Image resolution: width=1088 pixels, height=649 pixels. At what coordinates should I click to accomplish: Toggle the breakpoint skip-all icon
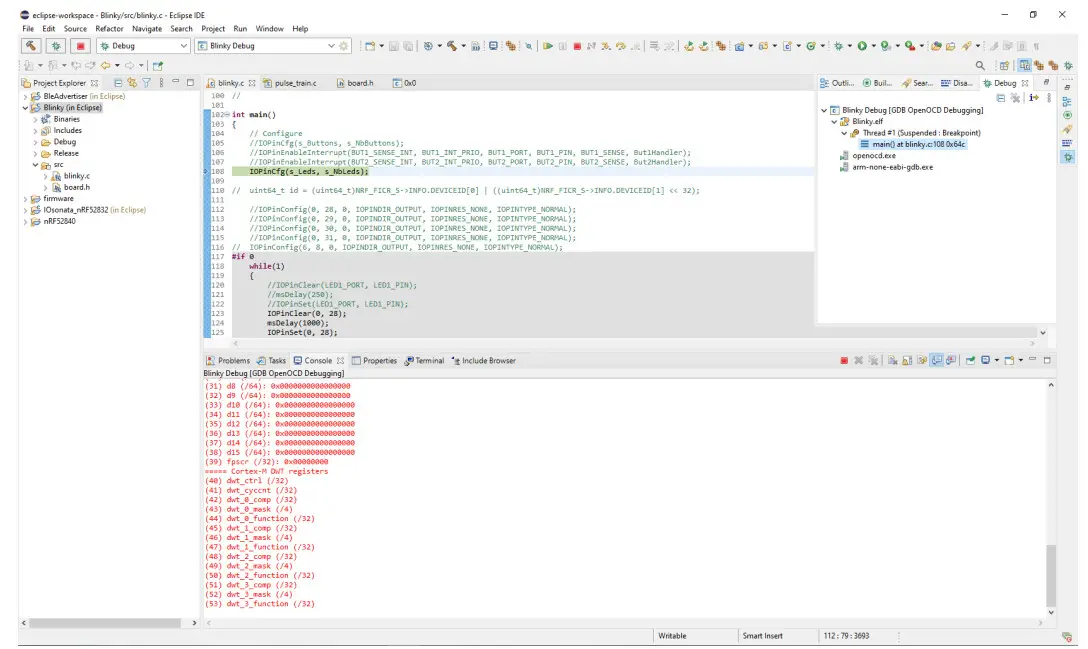(669, 46)
